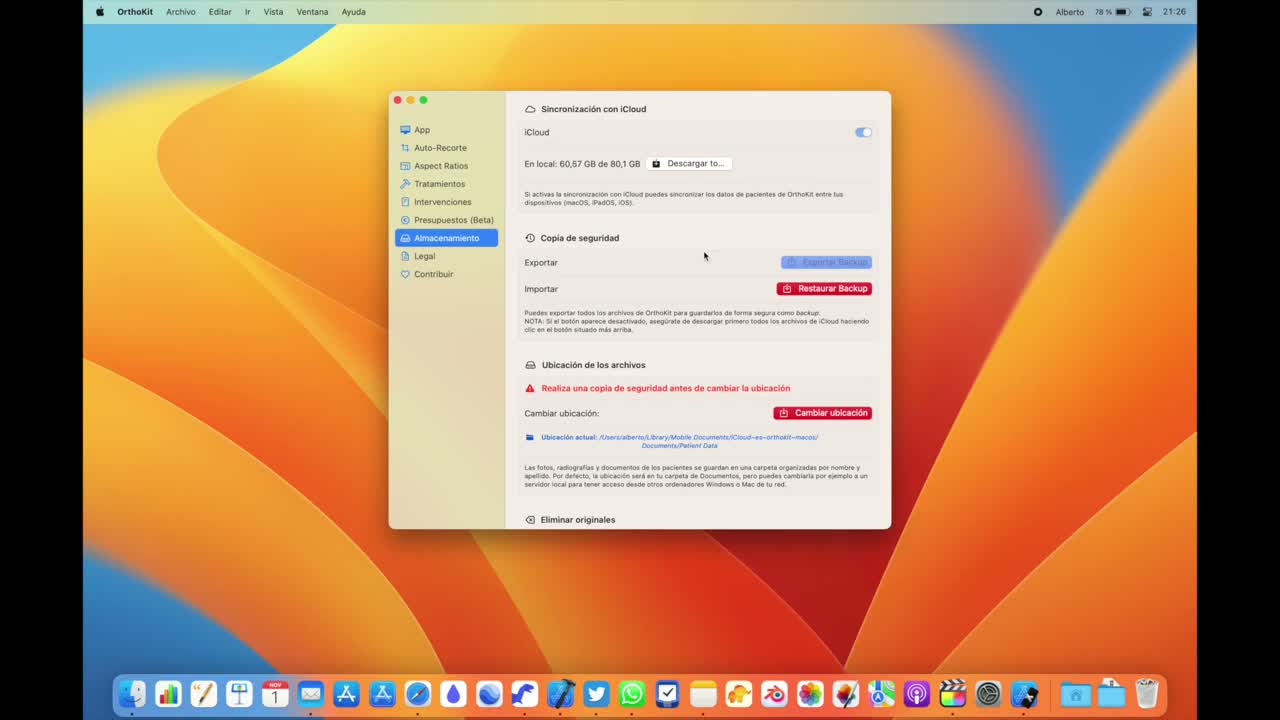Launch Safari from the Dock
This screenshot has height=720, width=1280.
418,693
